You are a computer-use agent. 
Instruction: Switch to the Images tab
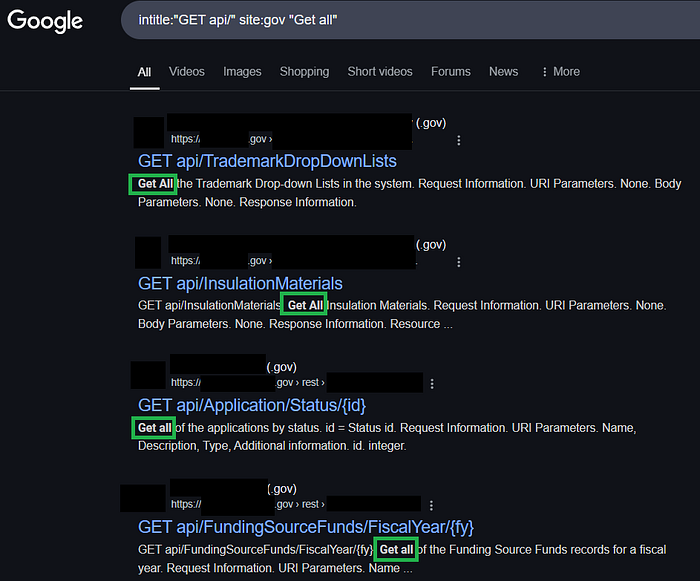tap(242, 71)
